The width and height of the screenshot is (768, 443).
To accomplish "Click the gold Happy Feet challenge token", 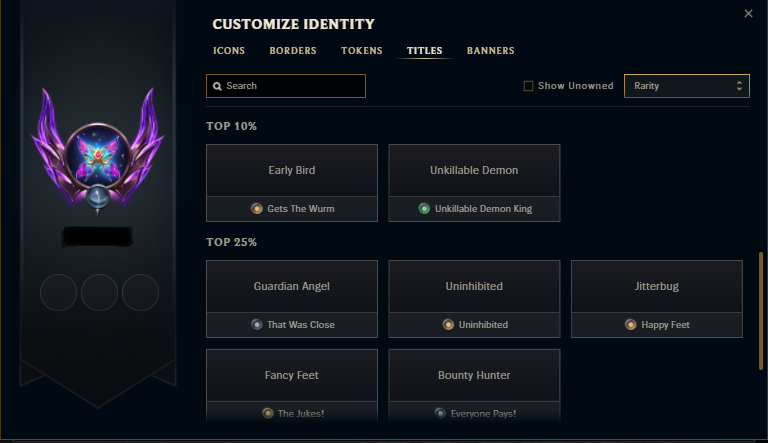I will click(630, 324).
